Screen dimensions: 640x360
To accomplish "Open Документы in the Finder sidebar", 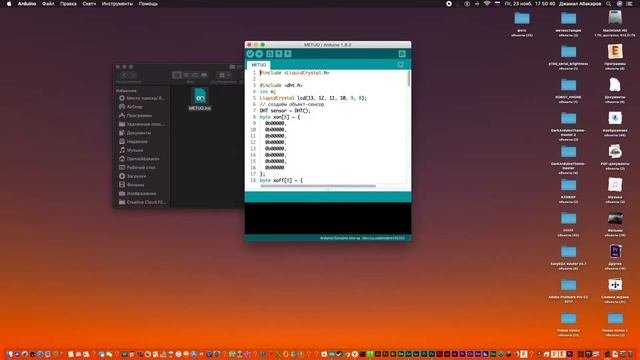I will (135, 133).
